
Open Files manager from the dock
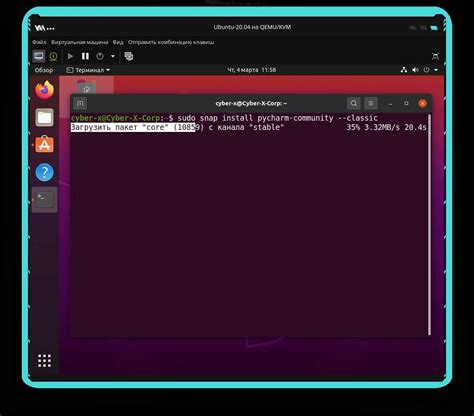click(x=45, y=117)
